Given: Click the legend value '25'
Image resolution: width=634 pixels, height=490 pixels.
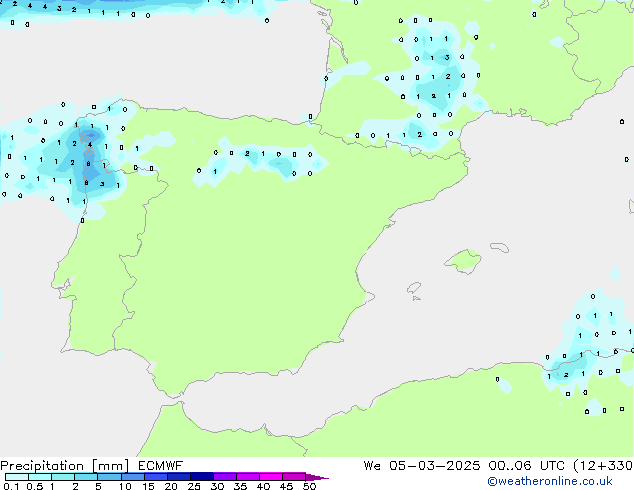Looking at the screenshot, I should point(194,486).
